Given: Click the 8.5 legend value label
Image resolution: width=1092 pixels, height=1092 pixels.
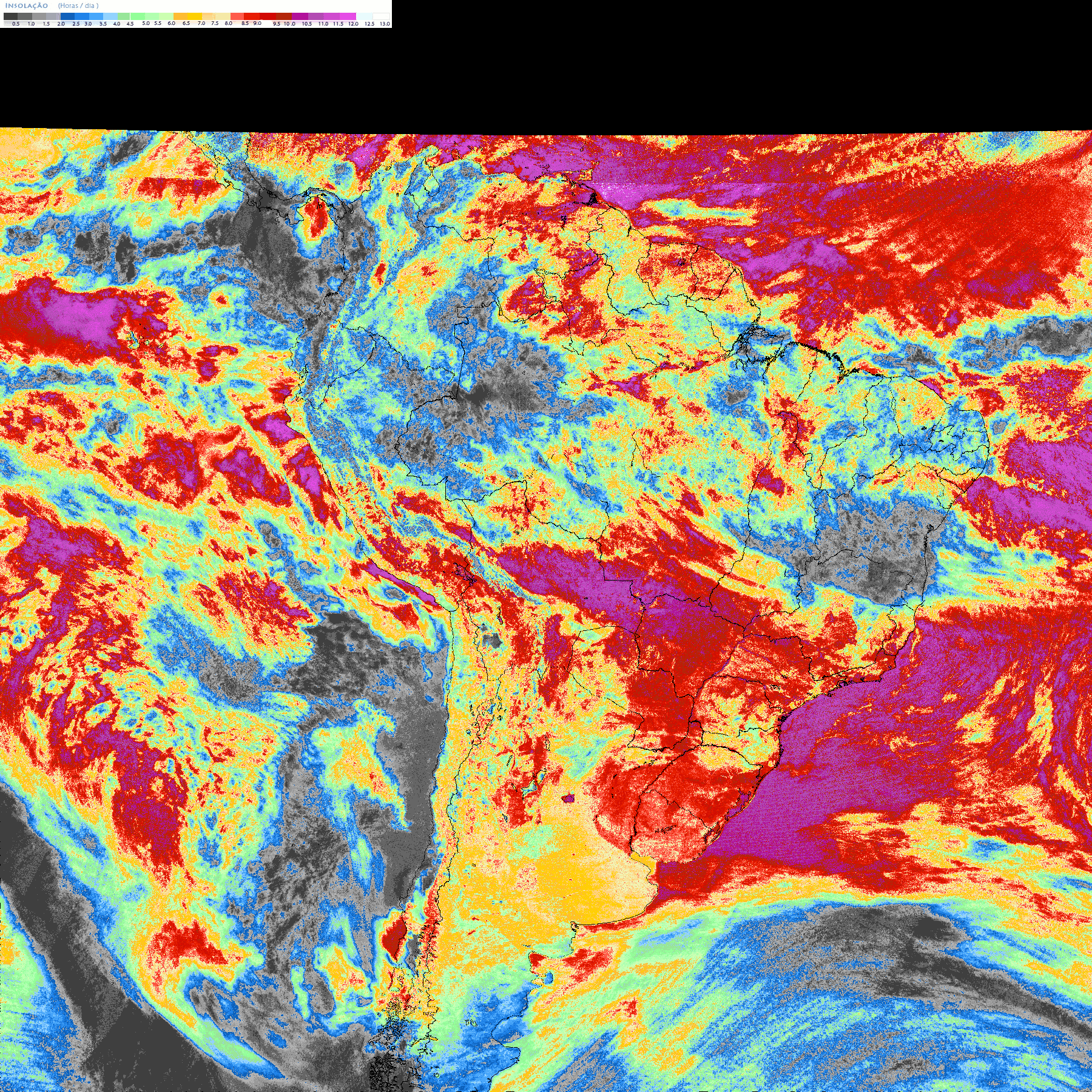Looking at the screenshot, I should click(245, 23).
